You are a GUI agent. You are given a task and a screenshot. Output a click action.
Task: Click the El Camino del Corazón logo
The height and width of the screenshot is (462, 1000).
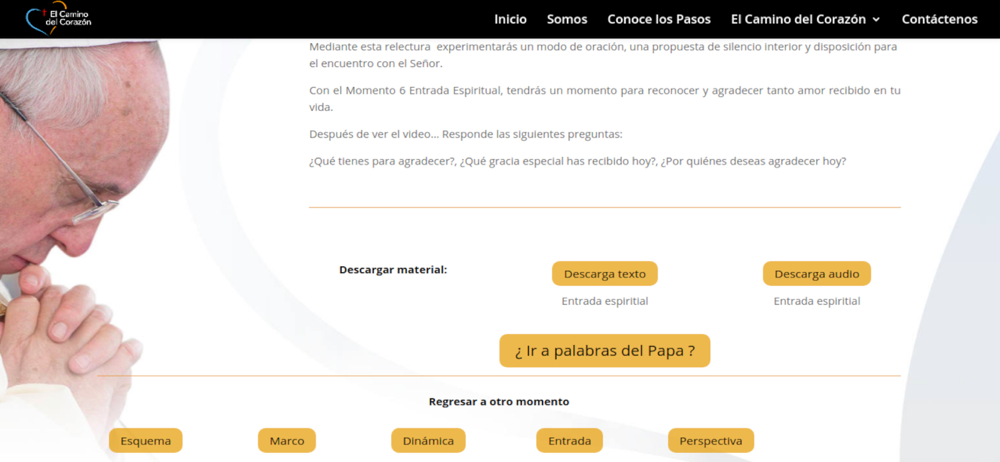(59, 19)
